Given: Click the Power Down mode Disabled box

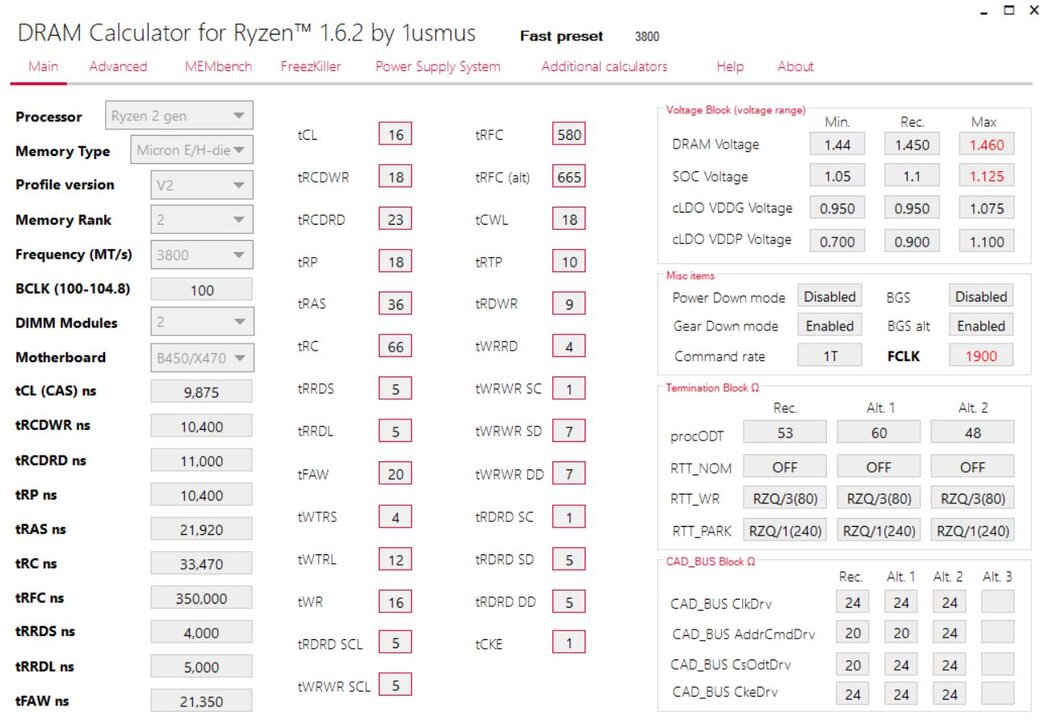Looking at the screenshot, I should click(829, 296).
